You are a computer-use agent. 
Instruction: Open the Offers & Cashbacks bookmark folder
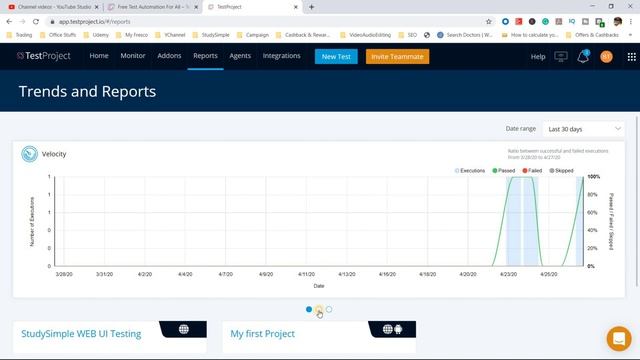click(x=592, y=35)
